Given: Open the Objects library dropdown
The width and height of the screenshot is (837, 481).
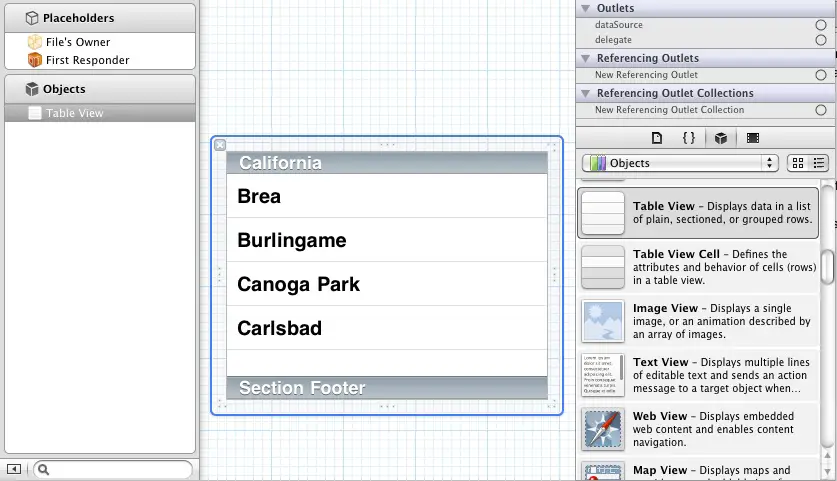Looking at the screenshot, I should point(681,163).
